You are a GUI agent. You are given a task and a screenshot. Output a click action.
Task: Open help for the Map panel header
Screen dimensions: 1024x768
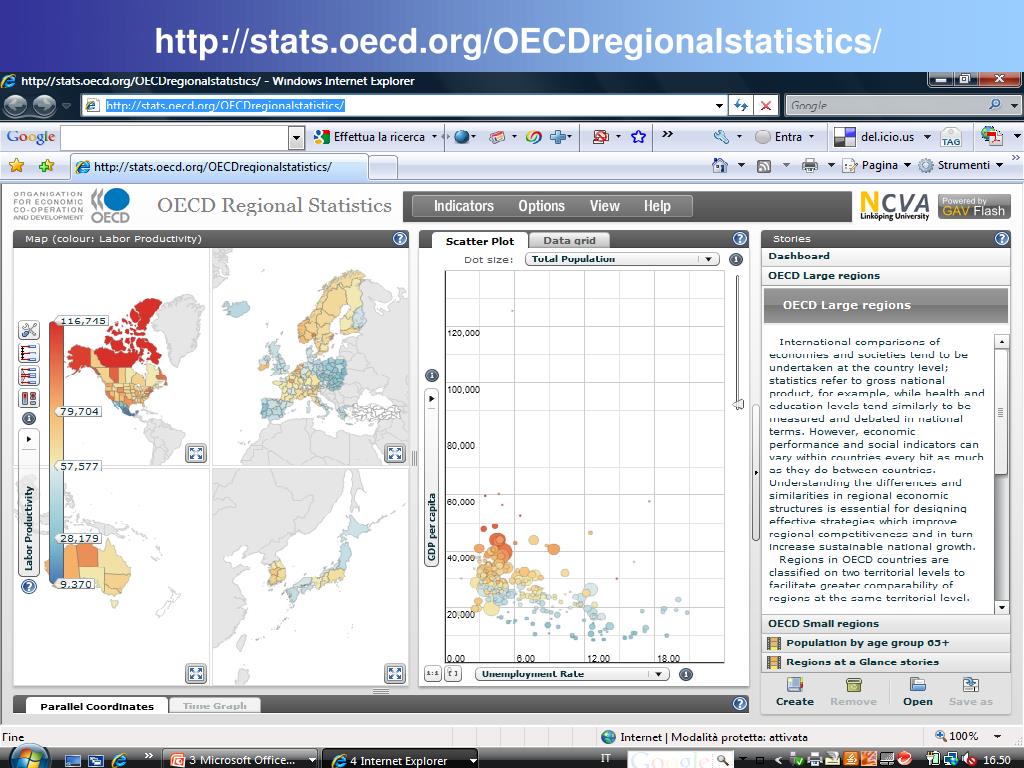tap(400, 239)
